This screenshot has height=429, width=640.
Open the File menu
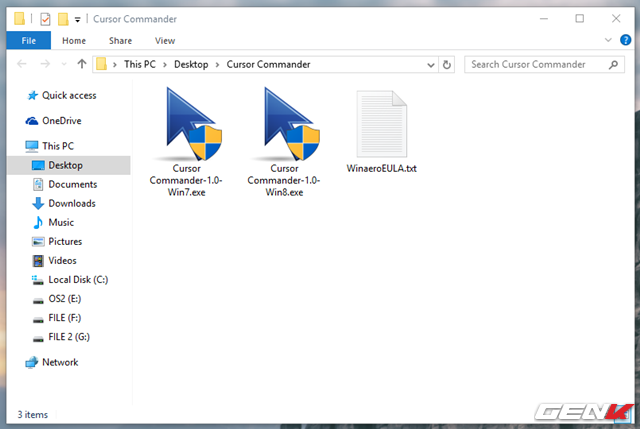27,41
